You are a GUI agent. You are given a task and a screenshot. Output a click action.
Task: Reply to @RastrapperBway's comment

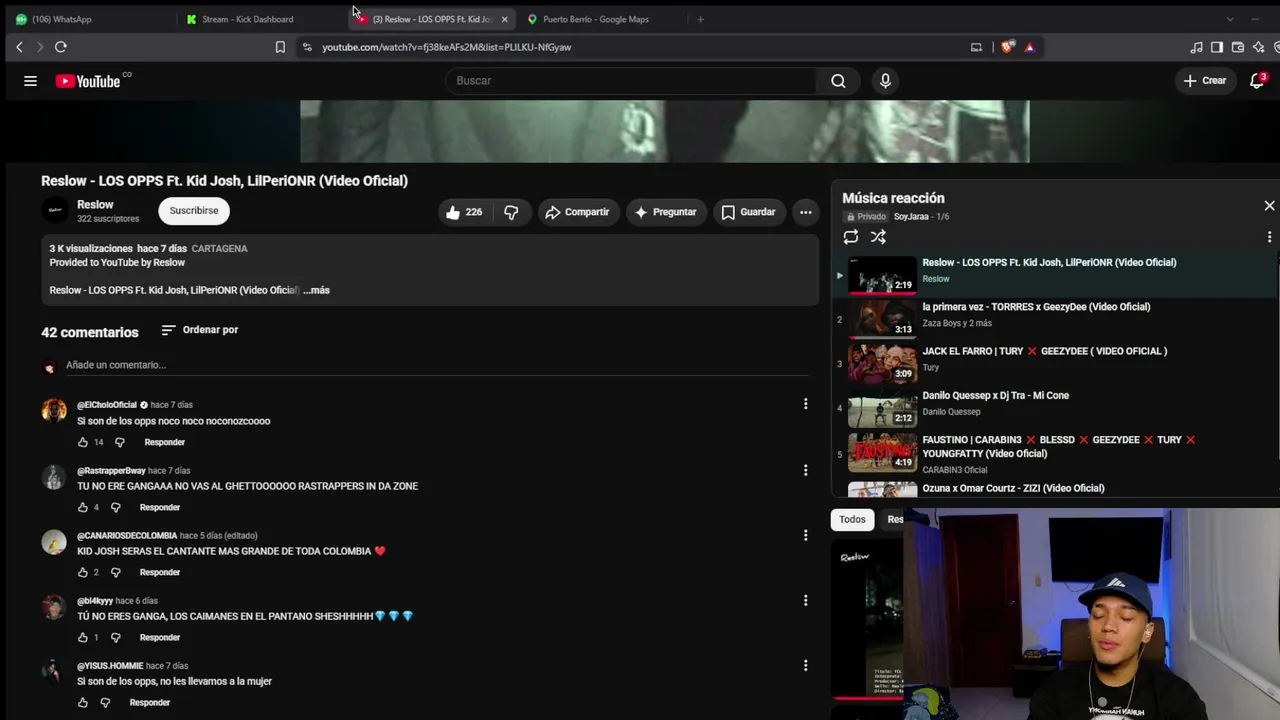[160, 507]
